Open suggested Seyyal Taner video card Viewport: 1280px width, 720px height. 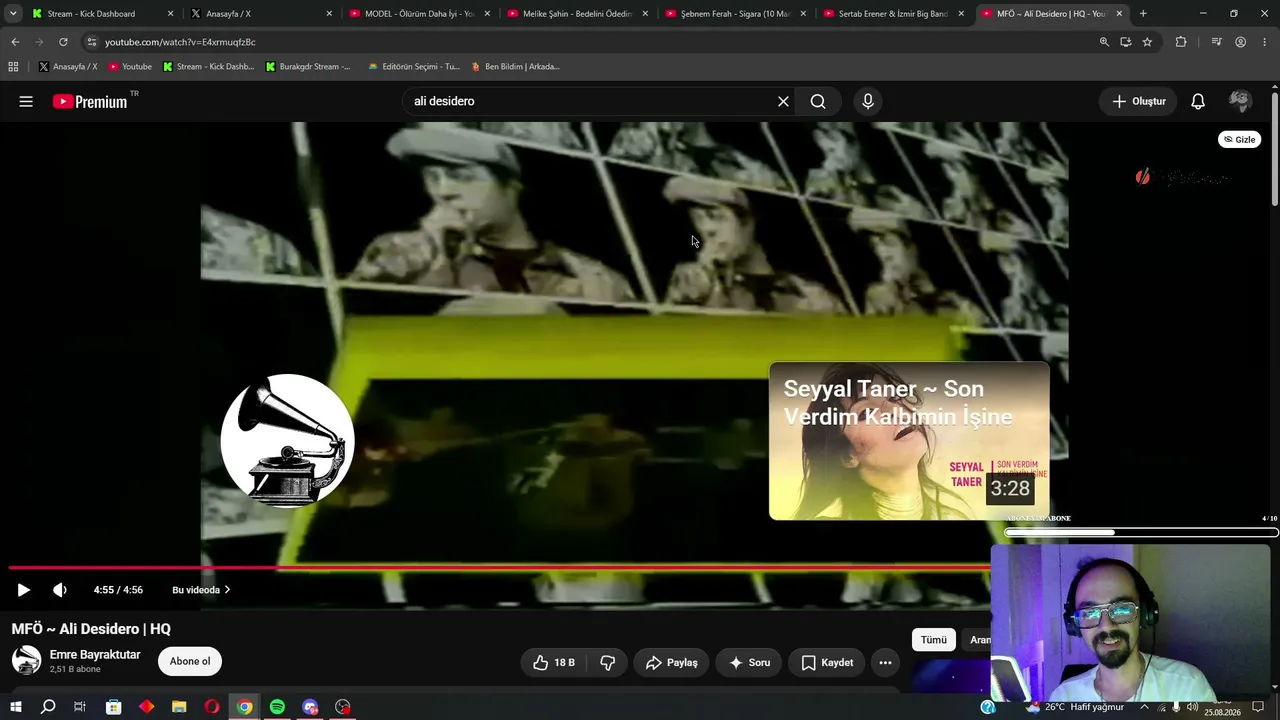pyautogui.click(x=909, y=441)
